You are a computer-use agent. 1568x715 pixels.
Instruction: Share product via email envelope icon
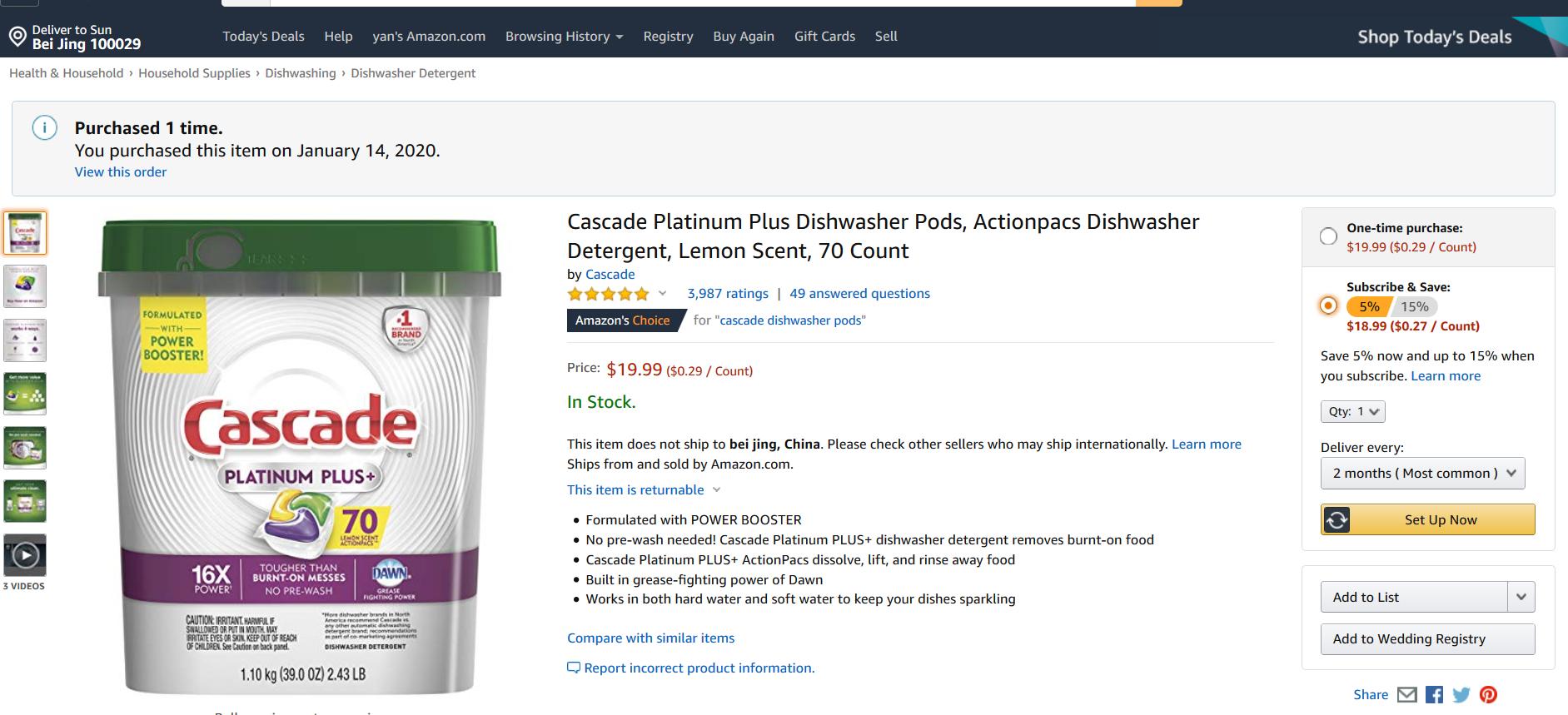click(x=1406, y=695)
